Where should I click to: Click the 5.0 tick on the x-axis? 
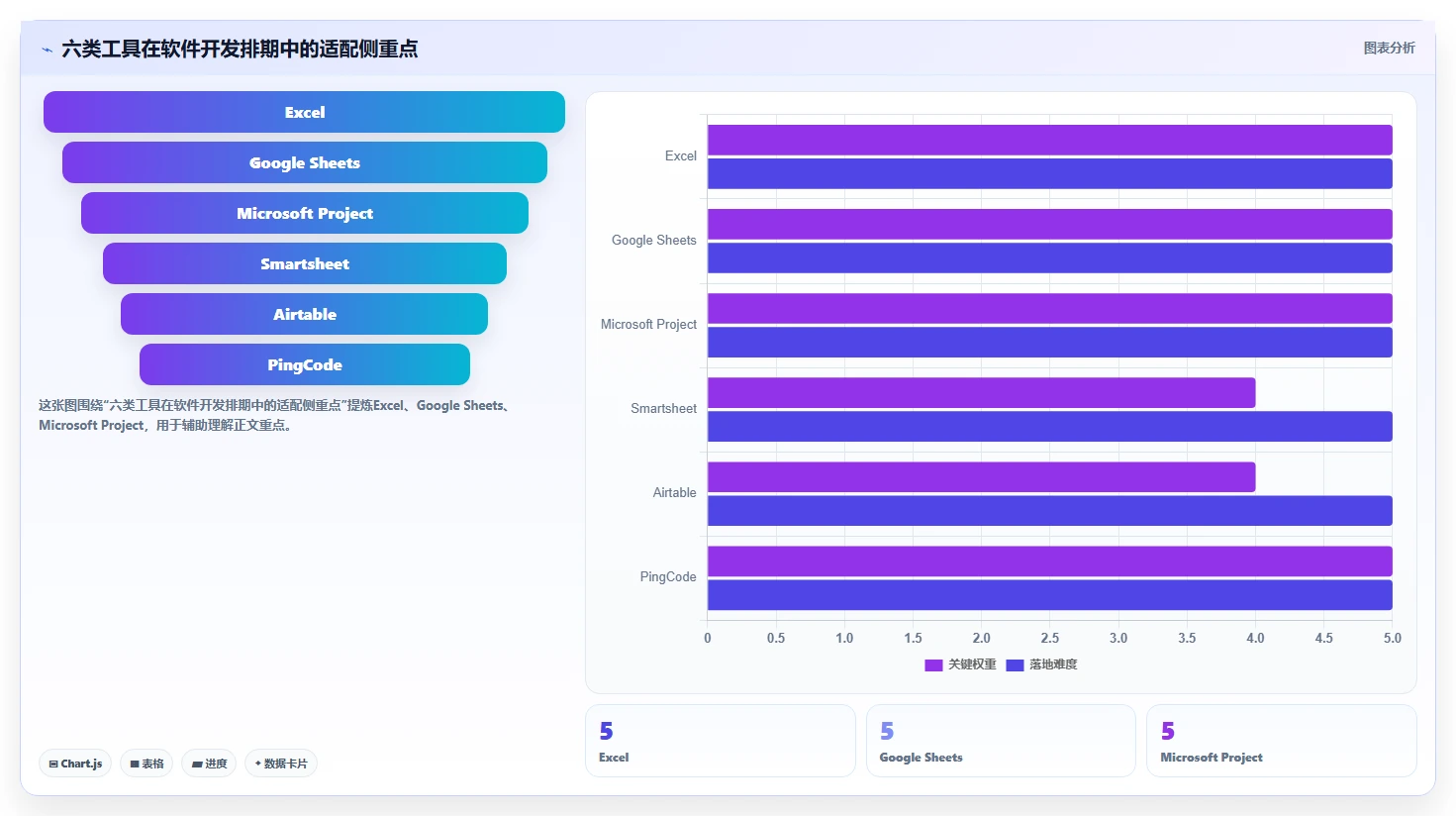1392,638
